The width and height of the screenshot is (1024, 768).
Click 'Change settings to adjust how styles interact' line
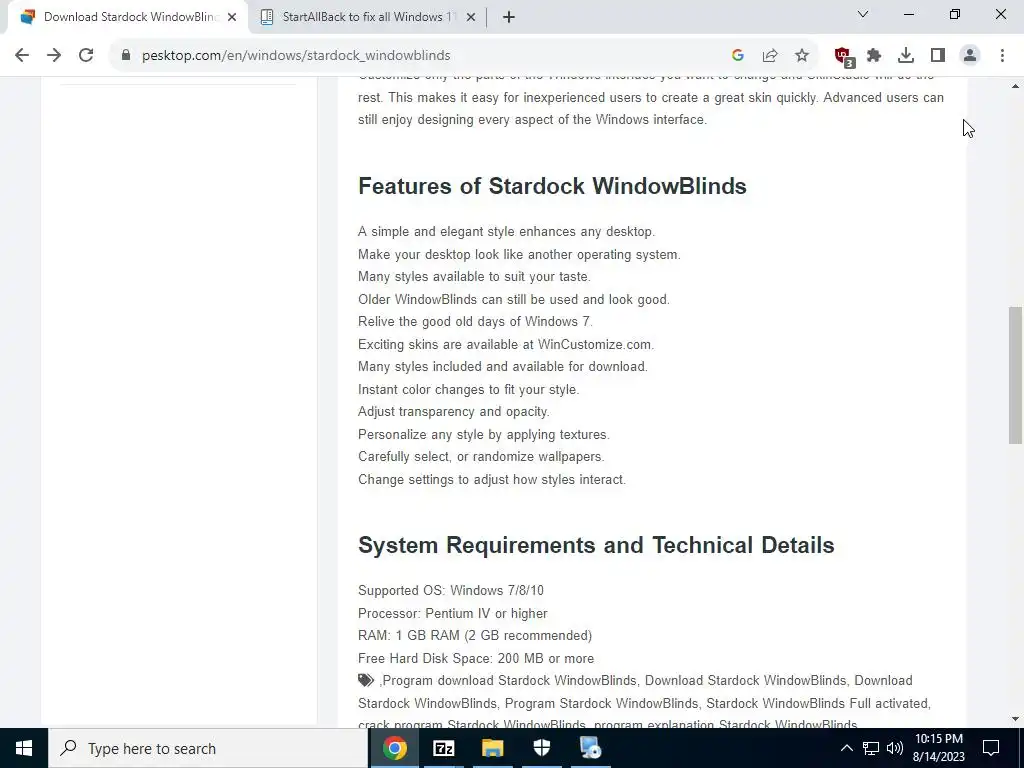492,479
